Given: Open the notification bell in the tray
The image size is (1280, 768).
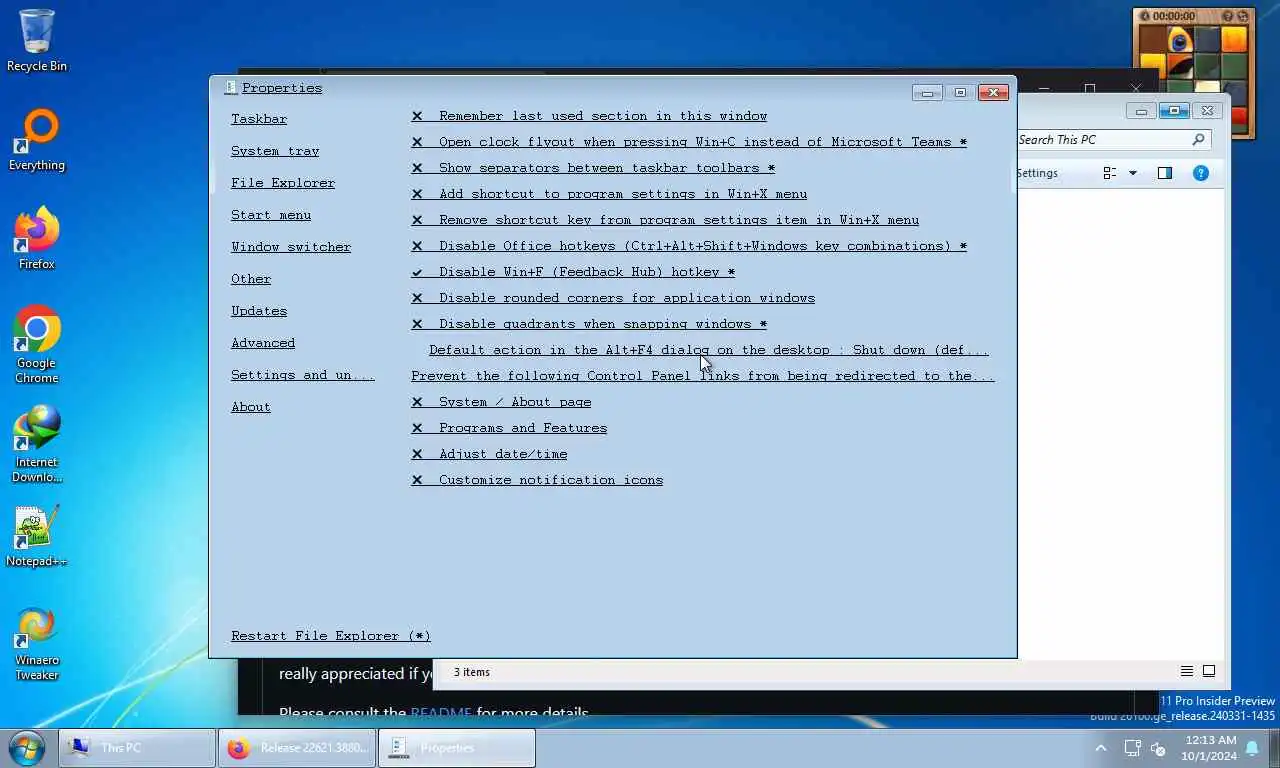Looking at the screenshot, I should point(1252,748).
